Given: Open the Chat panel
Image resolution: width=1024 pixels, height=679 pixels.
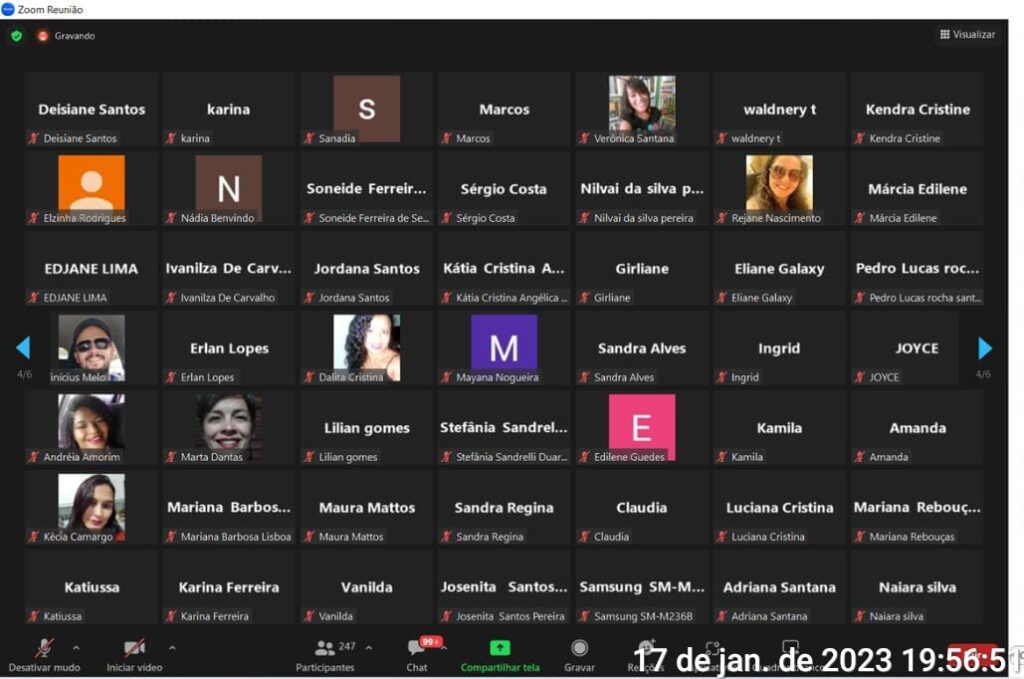Looking at the screenshot, I should [x=417, y=648].
